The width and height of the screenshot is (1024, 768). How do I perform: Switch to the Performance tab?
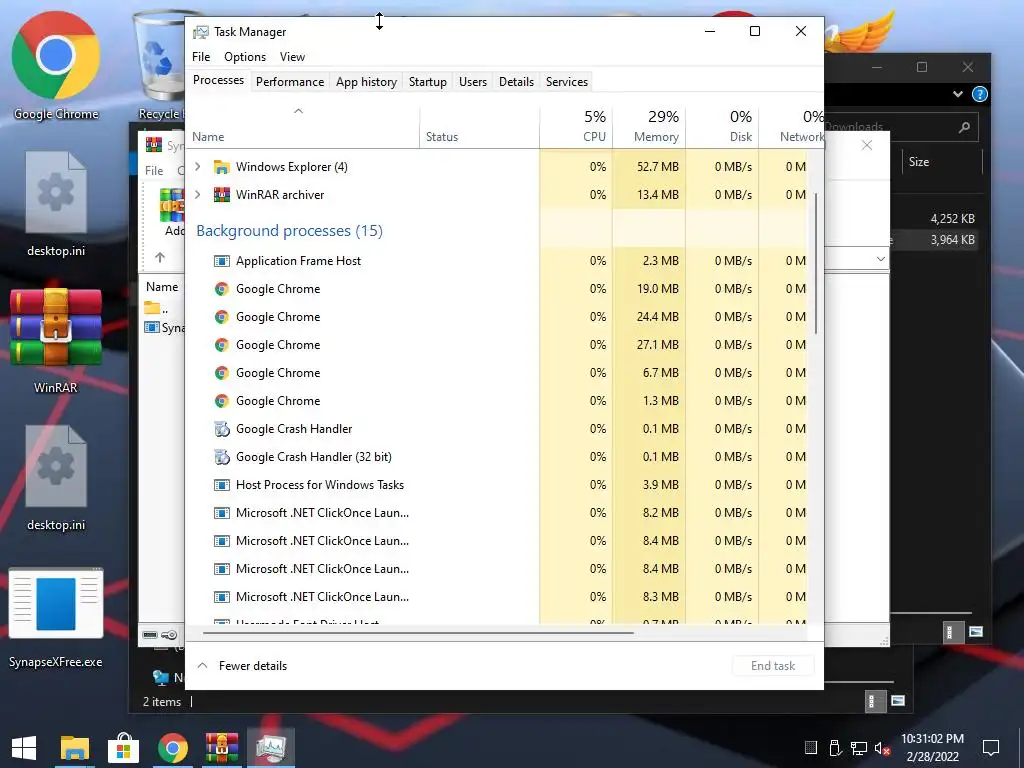point(290,82)
